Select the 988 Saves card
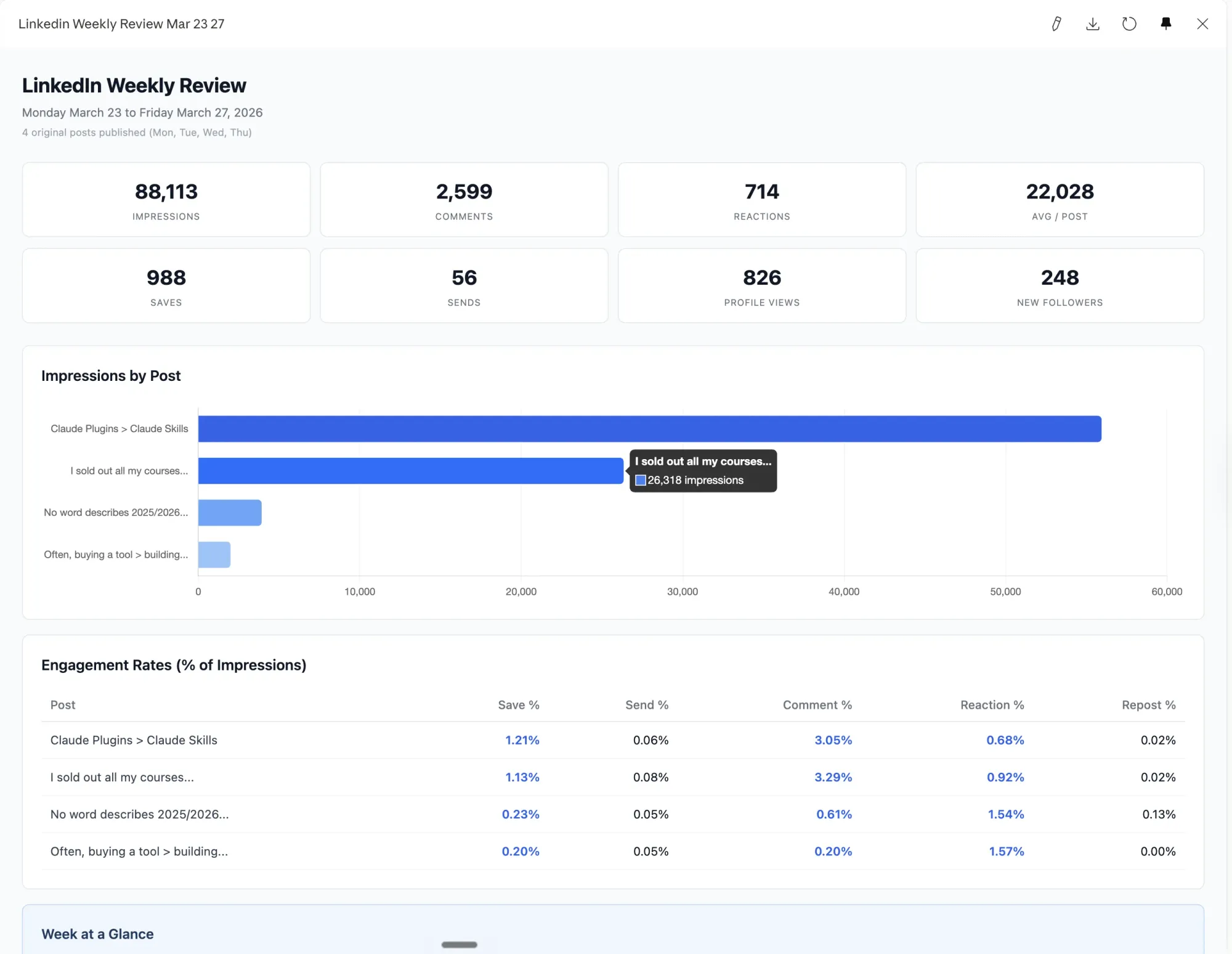 [x=166, y=286]
